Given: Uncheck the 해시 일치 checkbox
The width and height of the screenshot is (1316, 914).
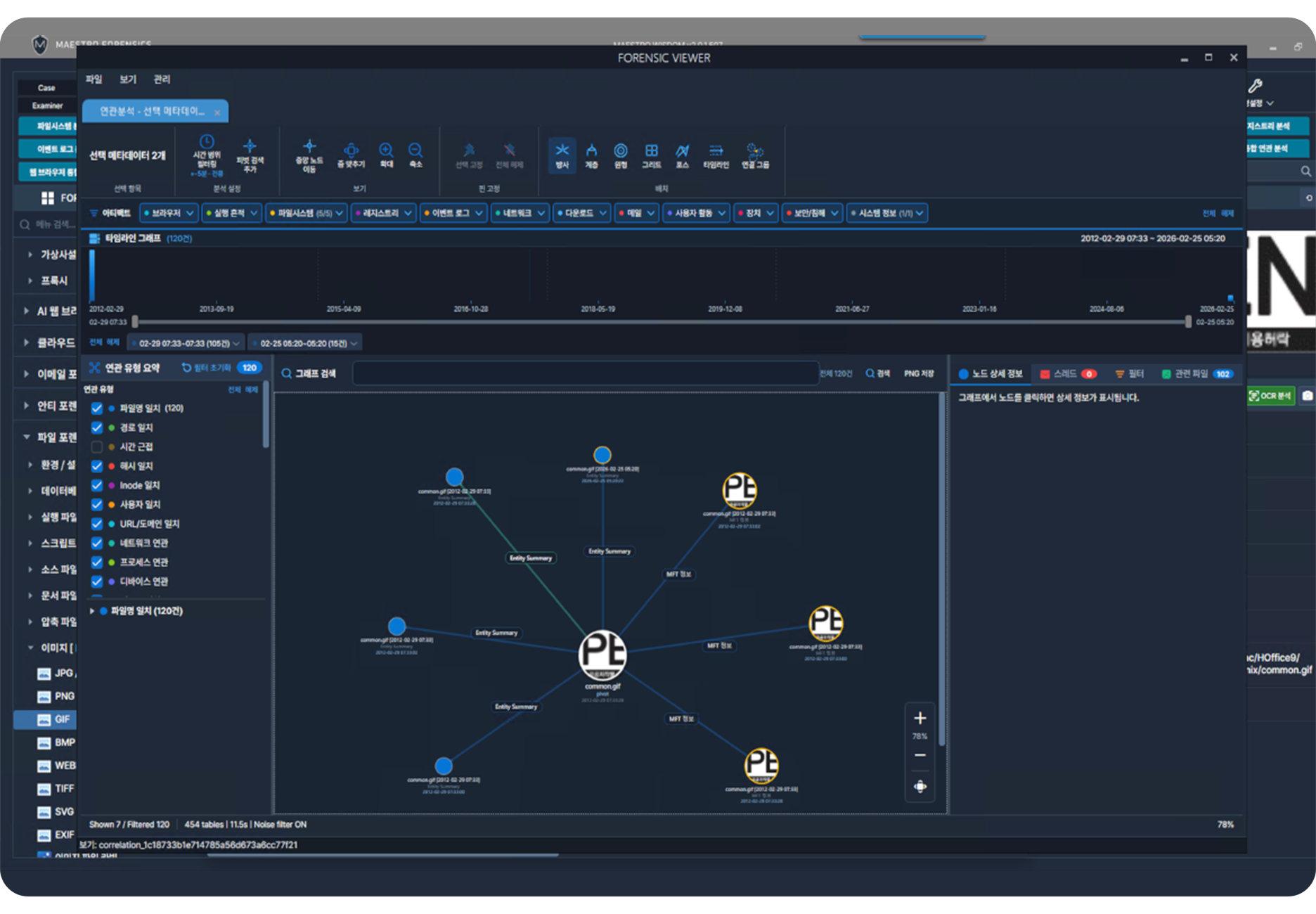Looking at the screenshot, I should pyautogui.click(x=97, y=466).
